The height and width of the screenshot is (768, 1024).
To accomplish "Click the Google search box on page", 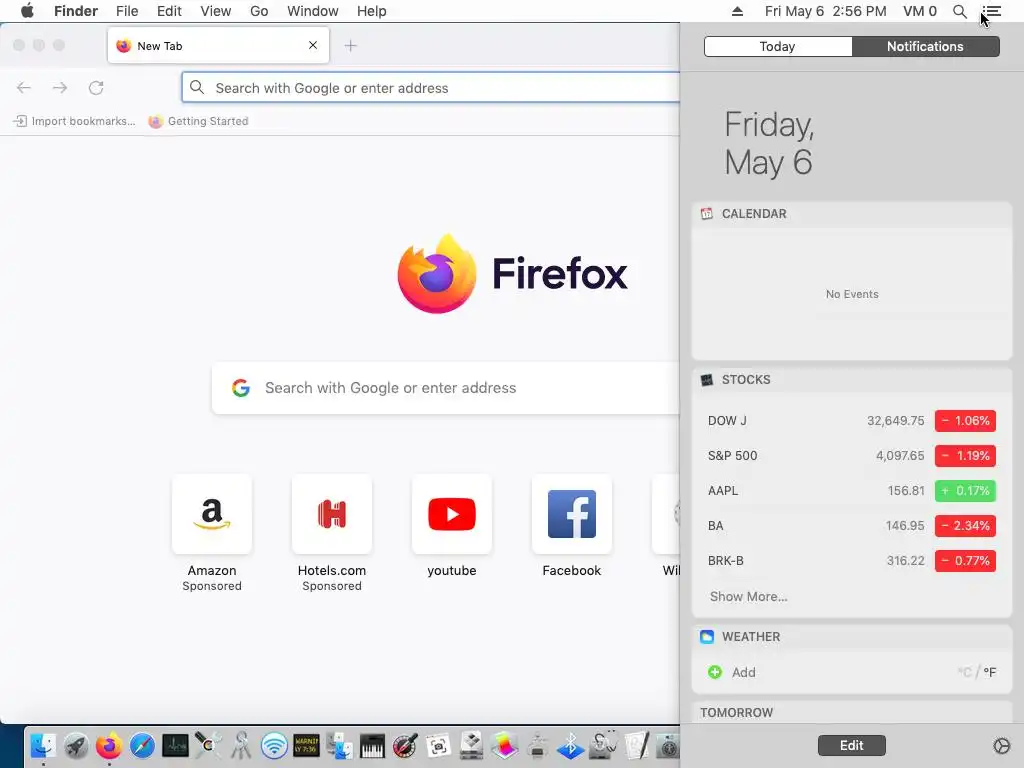I will tap(446, 388).
